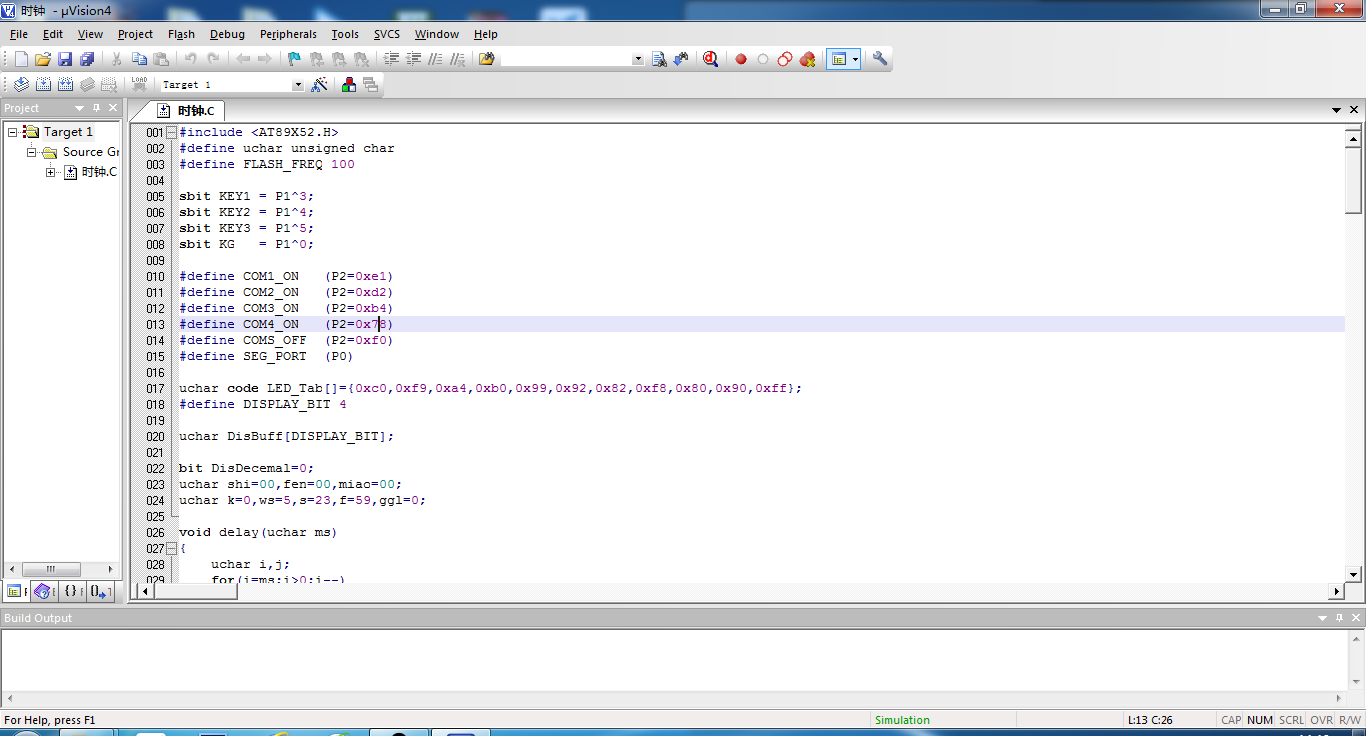Screen dimensions: 1366x736
Task: Open a file using the folder icon
Action: (43, 59)
